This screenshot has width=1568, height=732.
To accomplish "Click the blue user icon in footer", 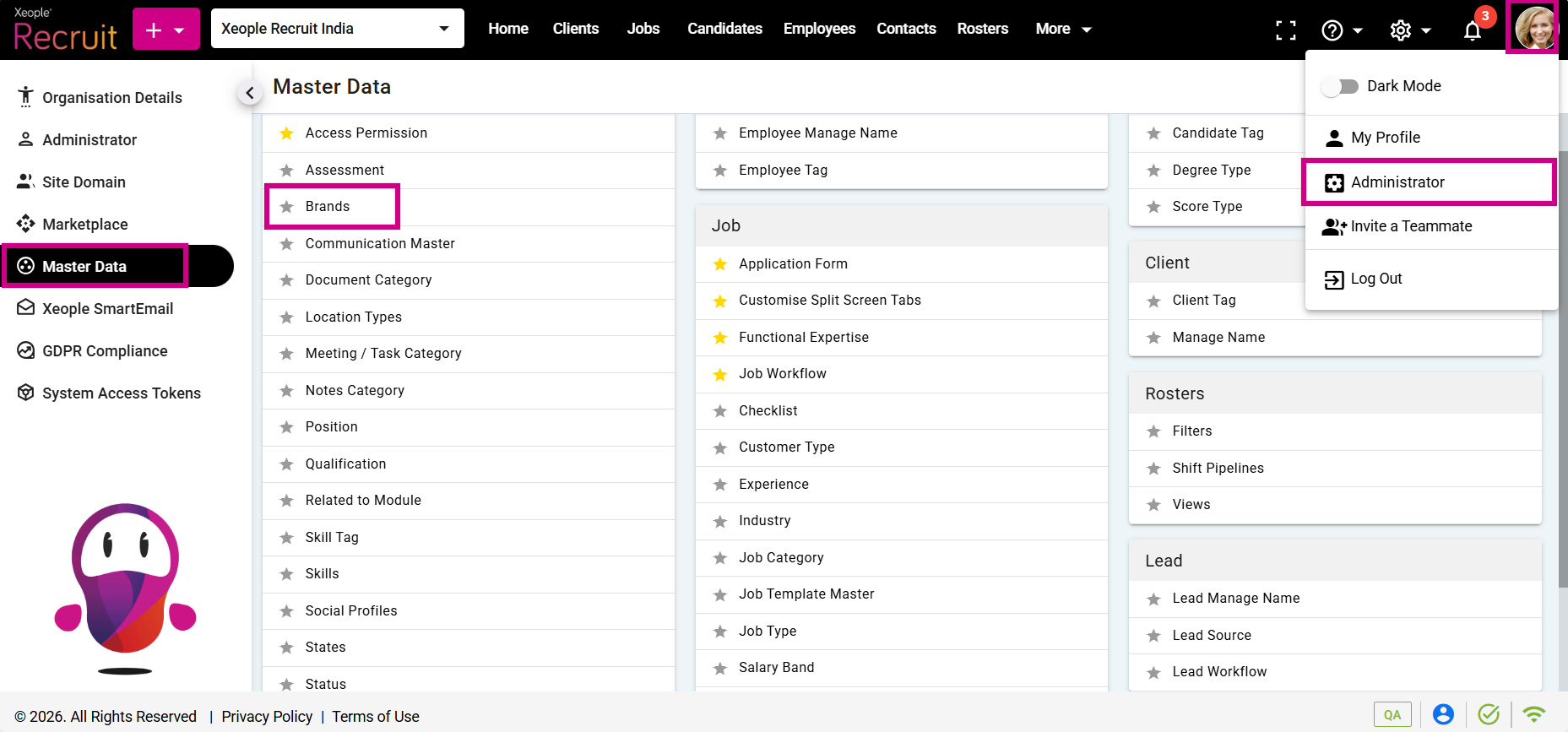I will coord(1443,714).
